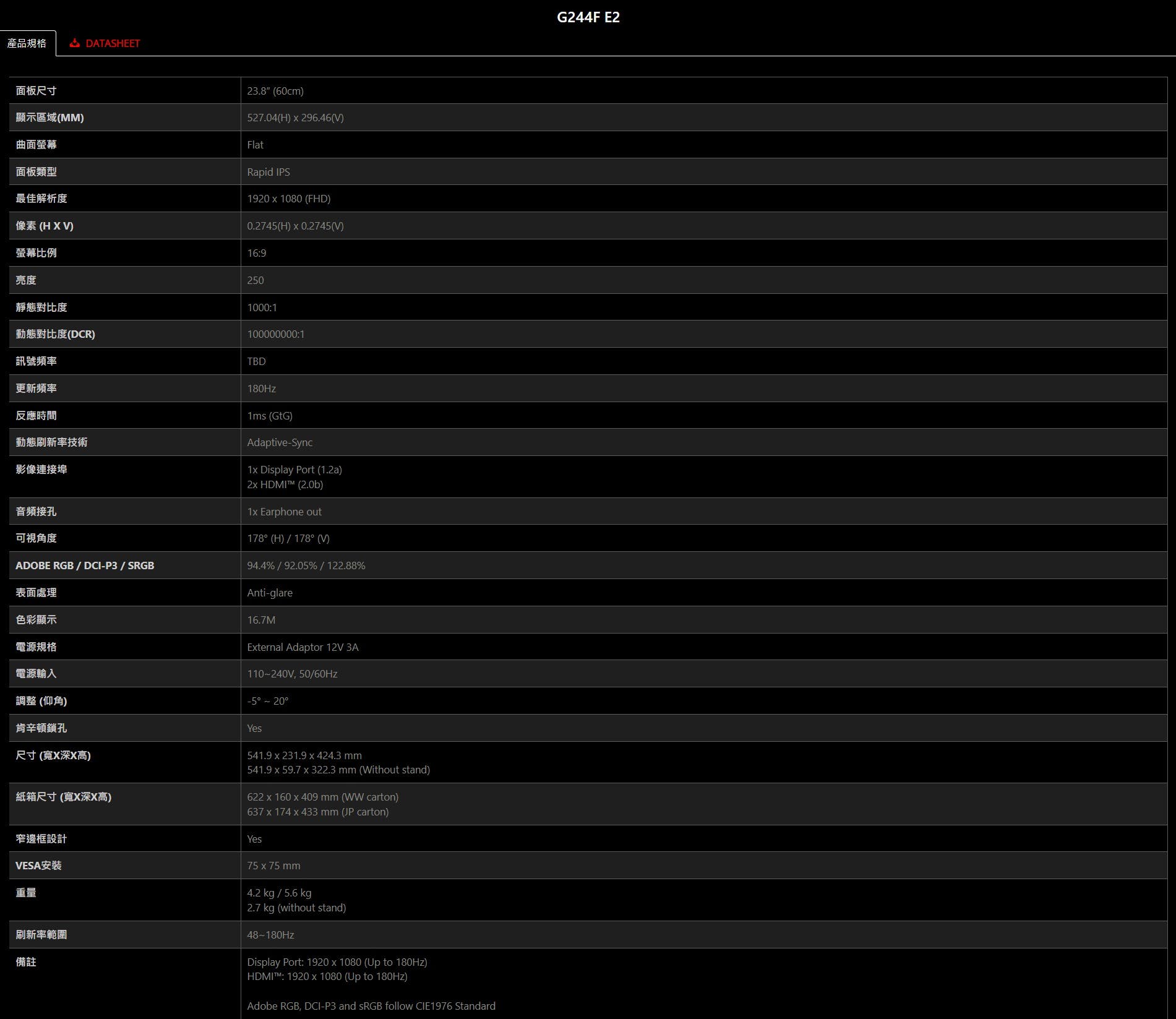Select value 0.2745(H) x 0.2745(V)

click(x=295, y=226)
